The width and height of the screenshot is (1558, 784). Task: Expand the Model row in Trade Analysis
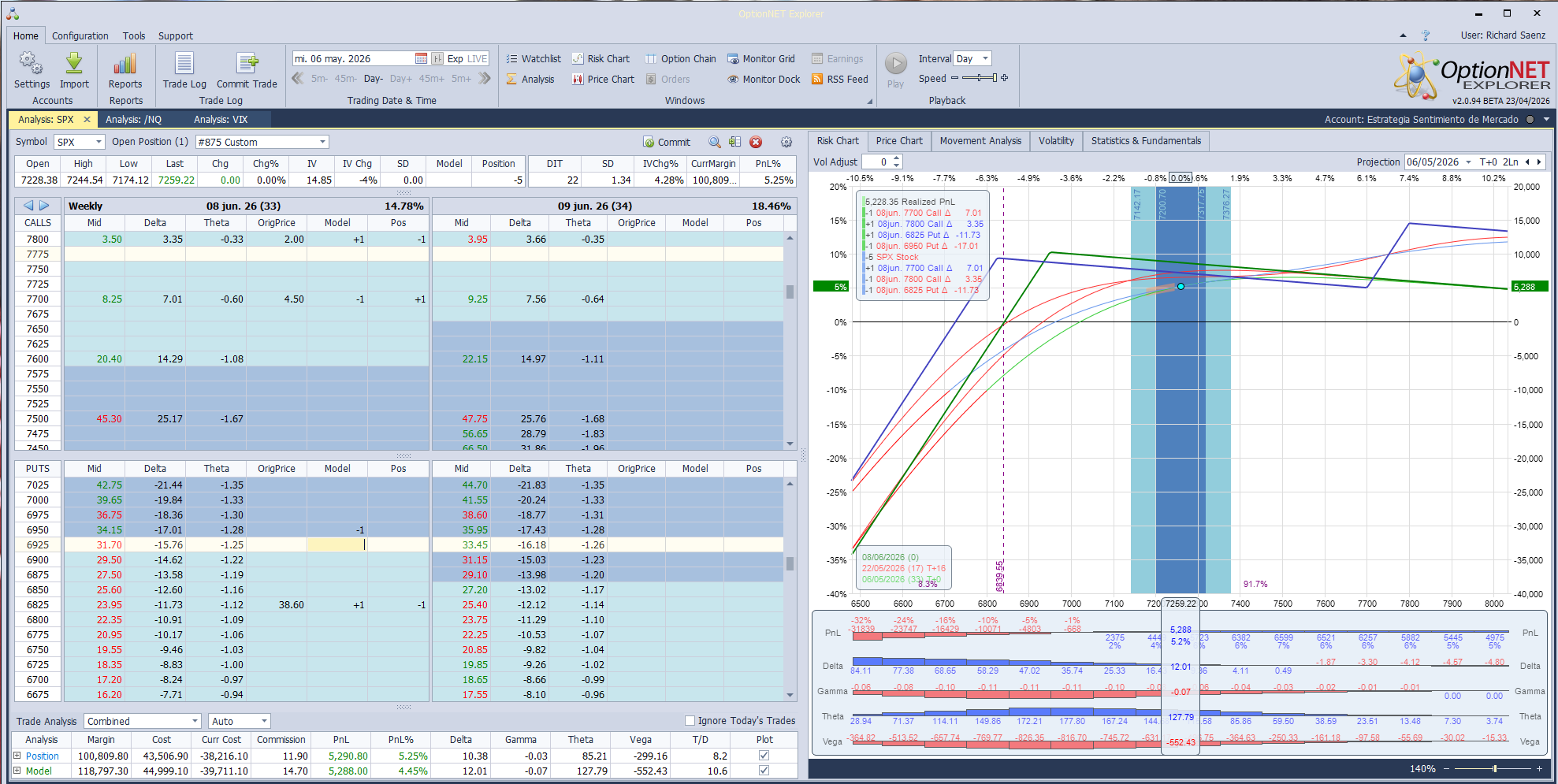click(17, 771)
